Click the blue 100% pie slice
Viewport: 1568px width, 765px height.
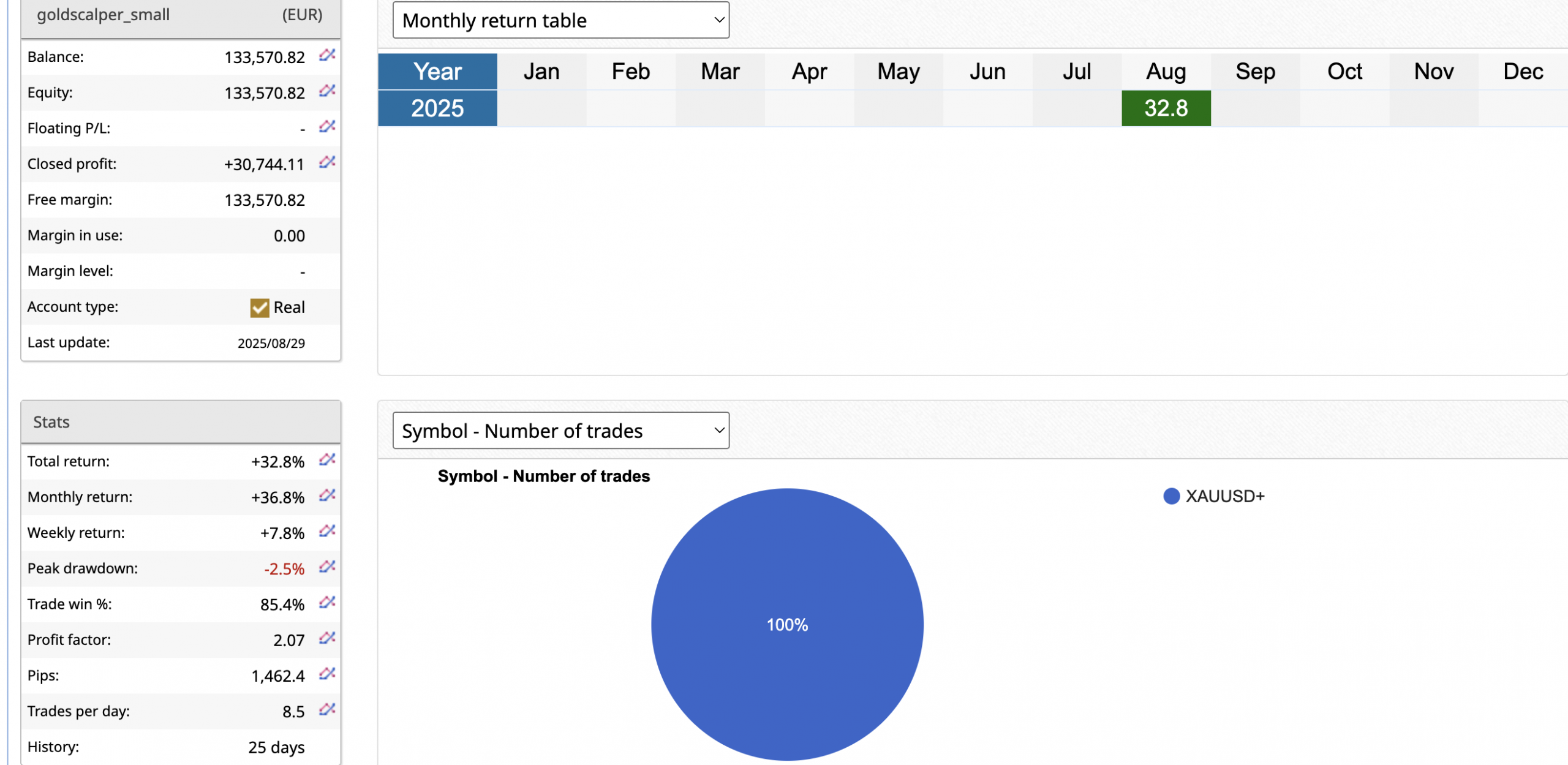click(787, 624)
